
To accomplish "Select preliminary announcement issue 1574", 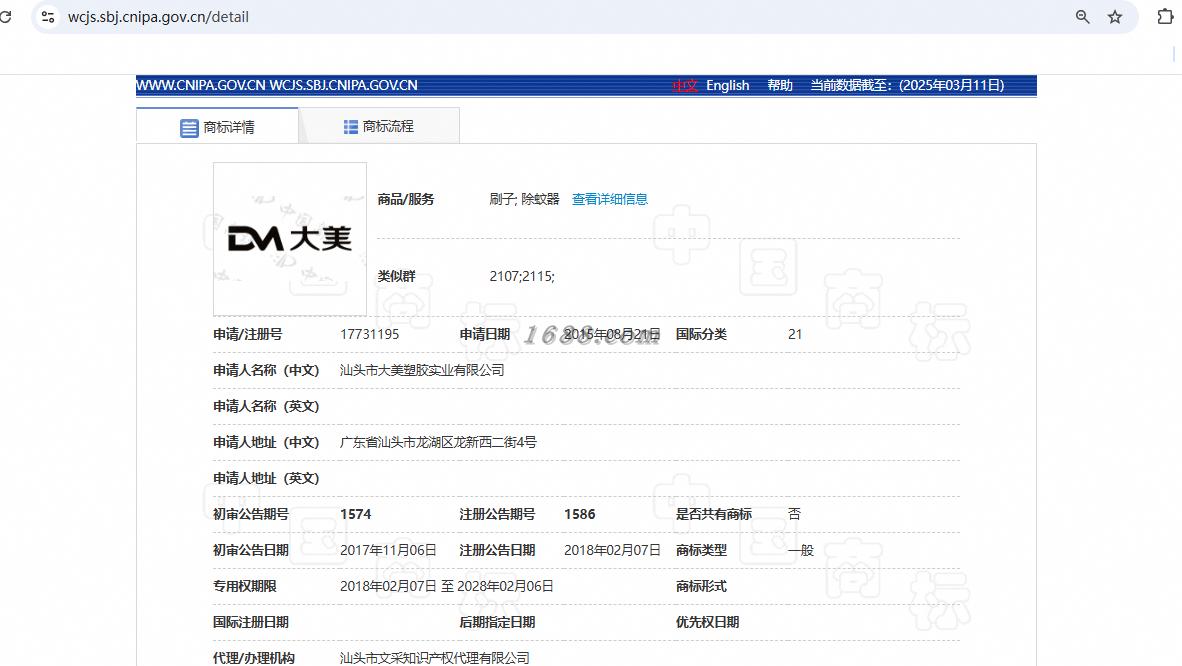I will point(356,514).
